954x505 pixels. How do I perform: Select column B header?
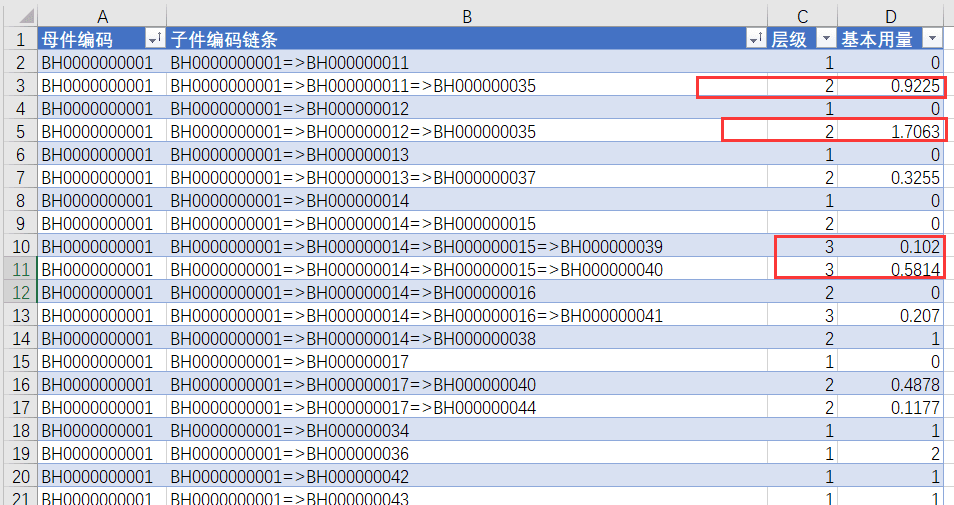pyautogui.click(x=467, y=16)
